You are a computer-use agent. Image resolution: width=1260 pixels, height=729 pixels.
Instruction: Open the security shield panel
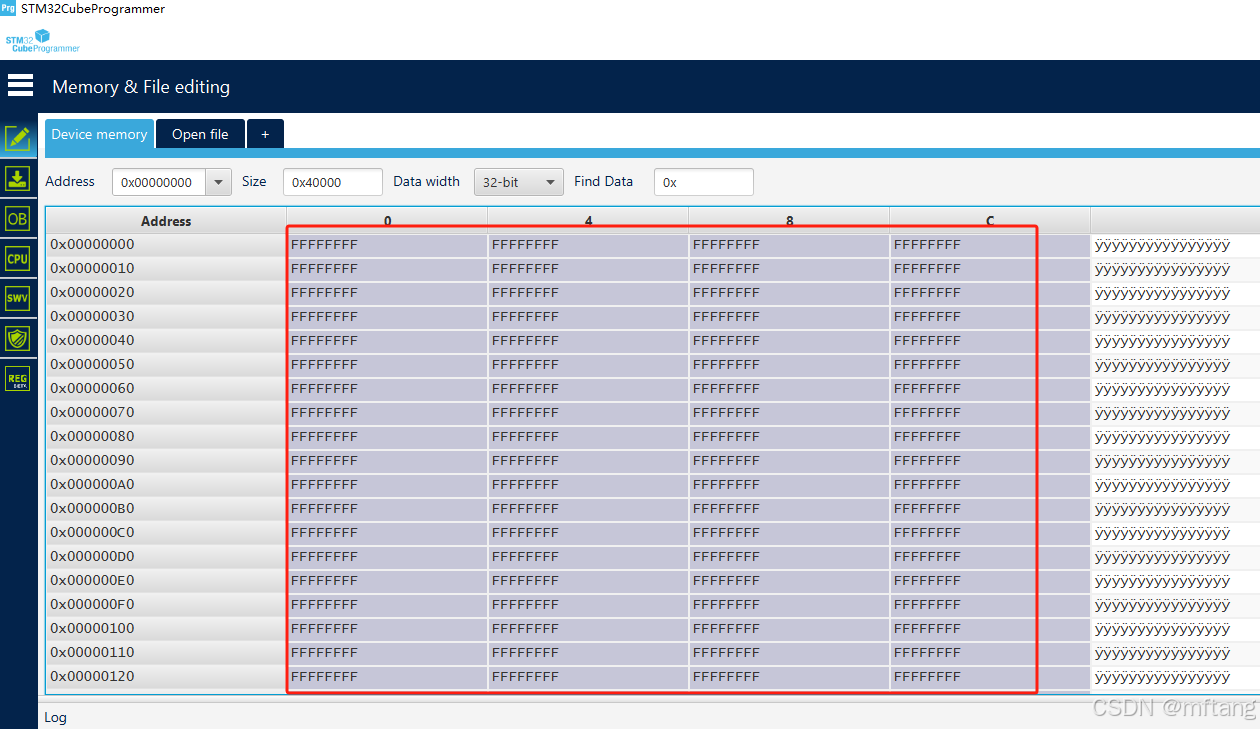(17, 338)
